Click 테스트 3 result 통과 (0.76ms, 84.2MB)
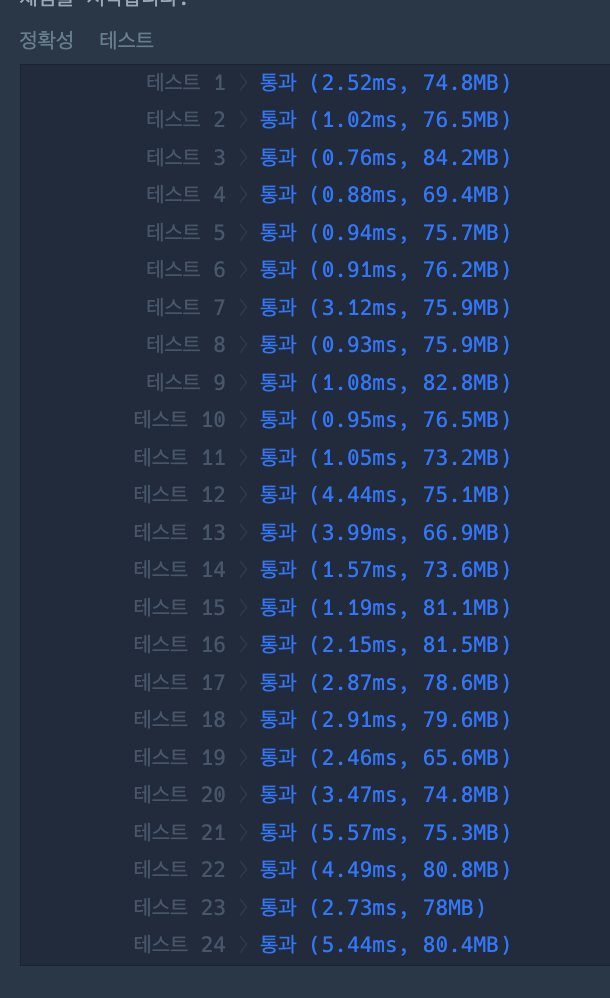Image resolution: width=610 pixels, height=998 pixels. (385, 157)
